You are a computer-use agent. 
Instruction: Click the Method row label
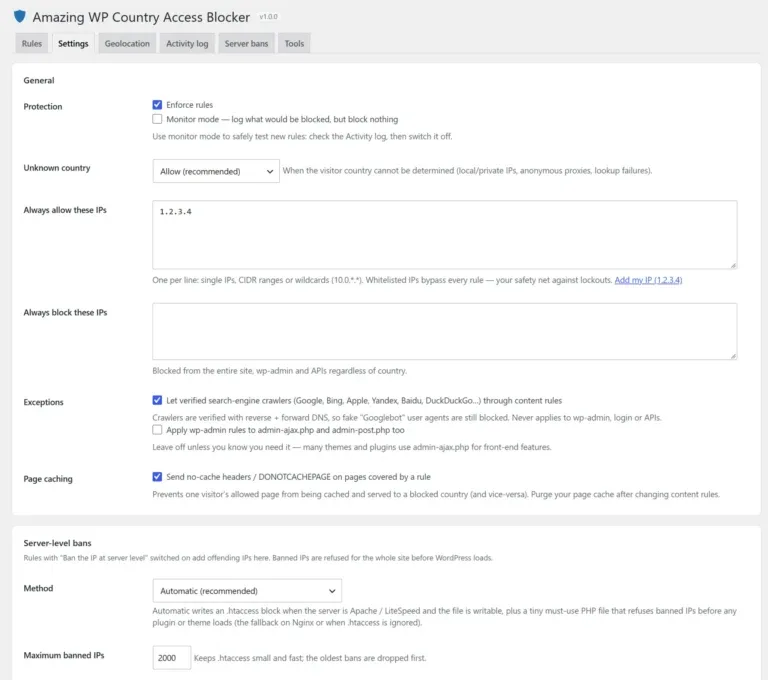click(x=38, y=588)
